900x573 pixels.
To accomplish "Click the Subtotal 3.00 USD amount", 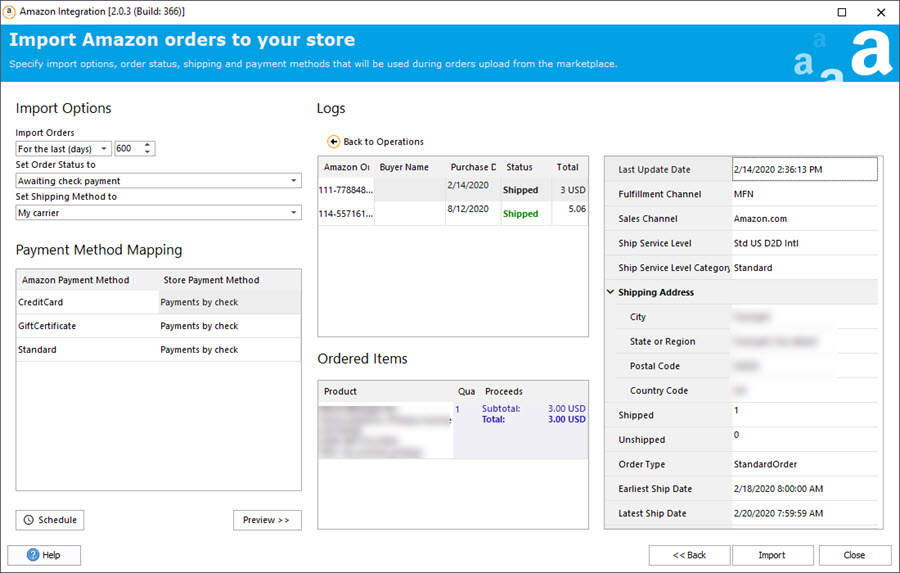I will [x=567, y=409].
